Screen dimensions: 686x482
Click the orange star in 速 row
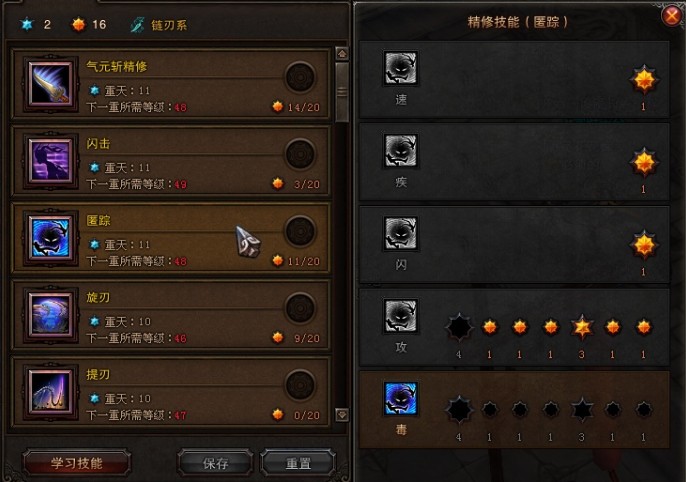pyautogui.click(x=644, y=80)
